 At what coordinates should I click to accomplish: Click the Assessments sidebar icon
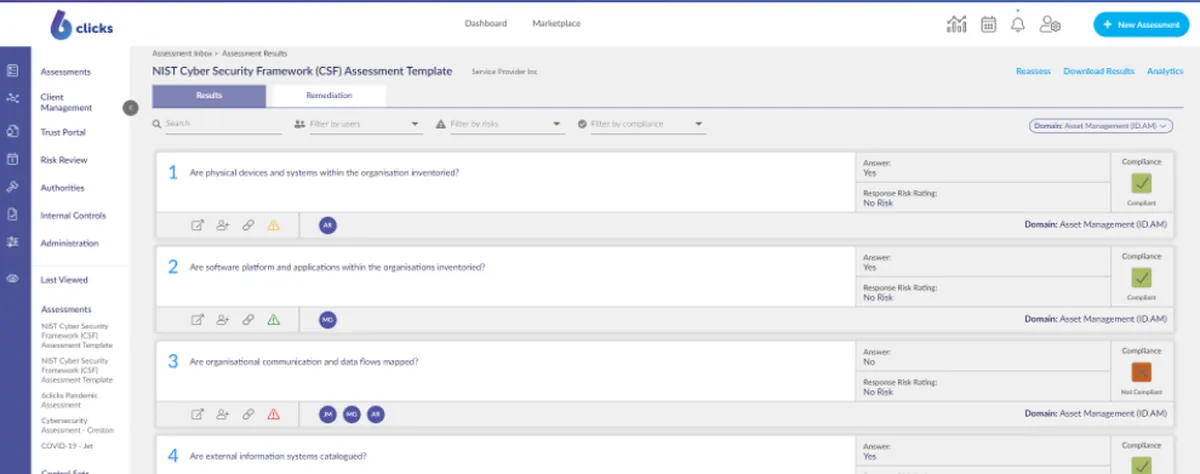pyautogui.click(x=13, y=71)
